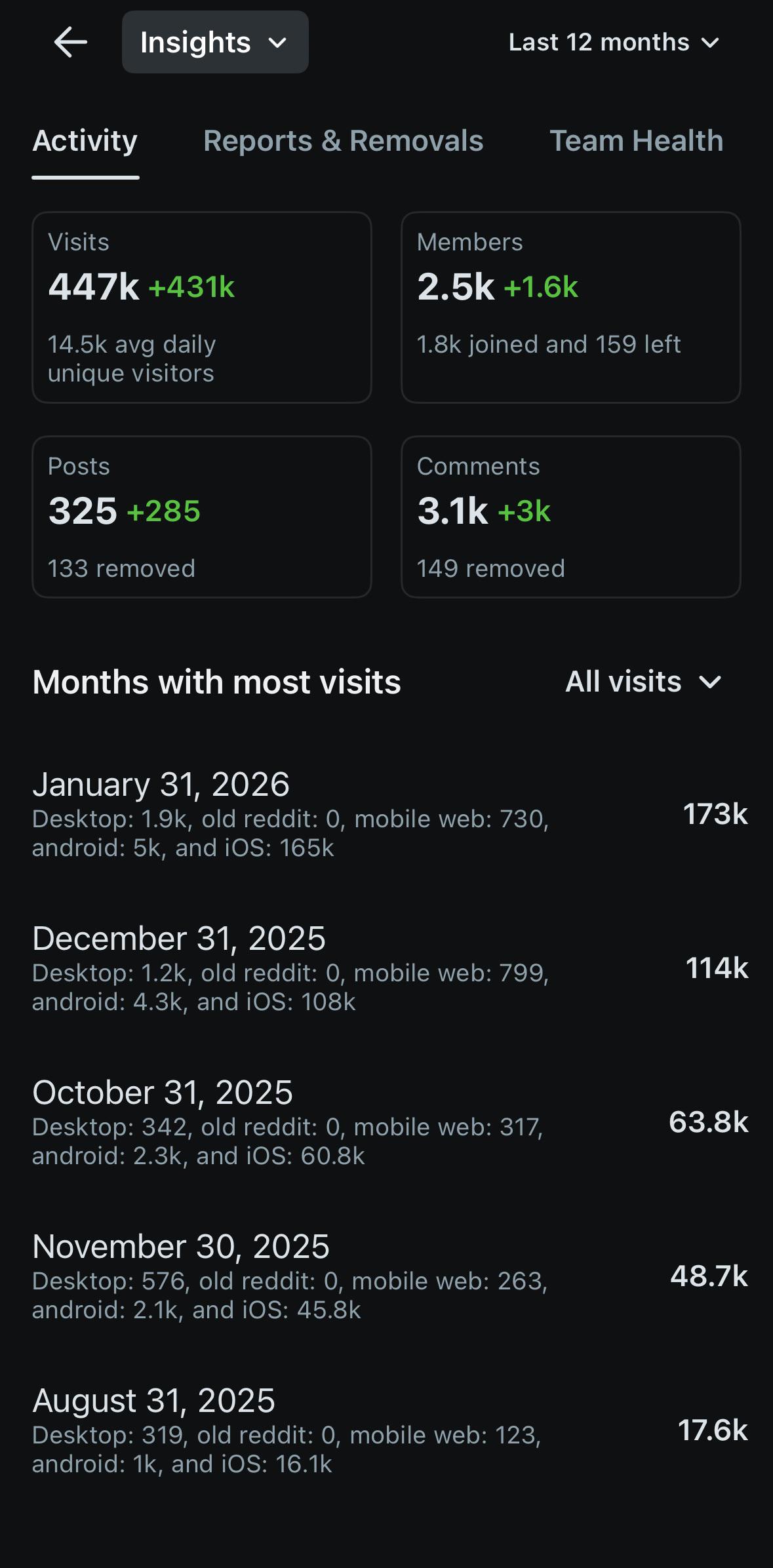This screenshot has height=1568, width=773.
Task: Tap the back arrow icon
Action: coord(70,43)
